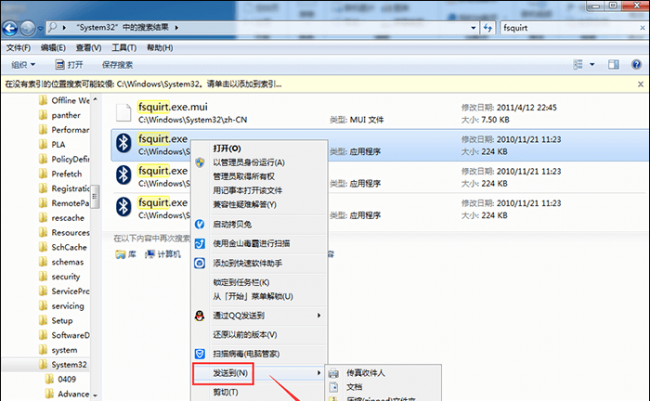This screenshot has height=401, width=650.
Task: Select the panther folder
Action: tap(66, 115)
